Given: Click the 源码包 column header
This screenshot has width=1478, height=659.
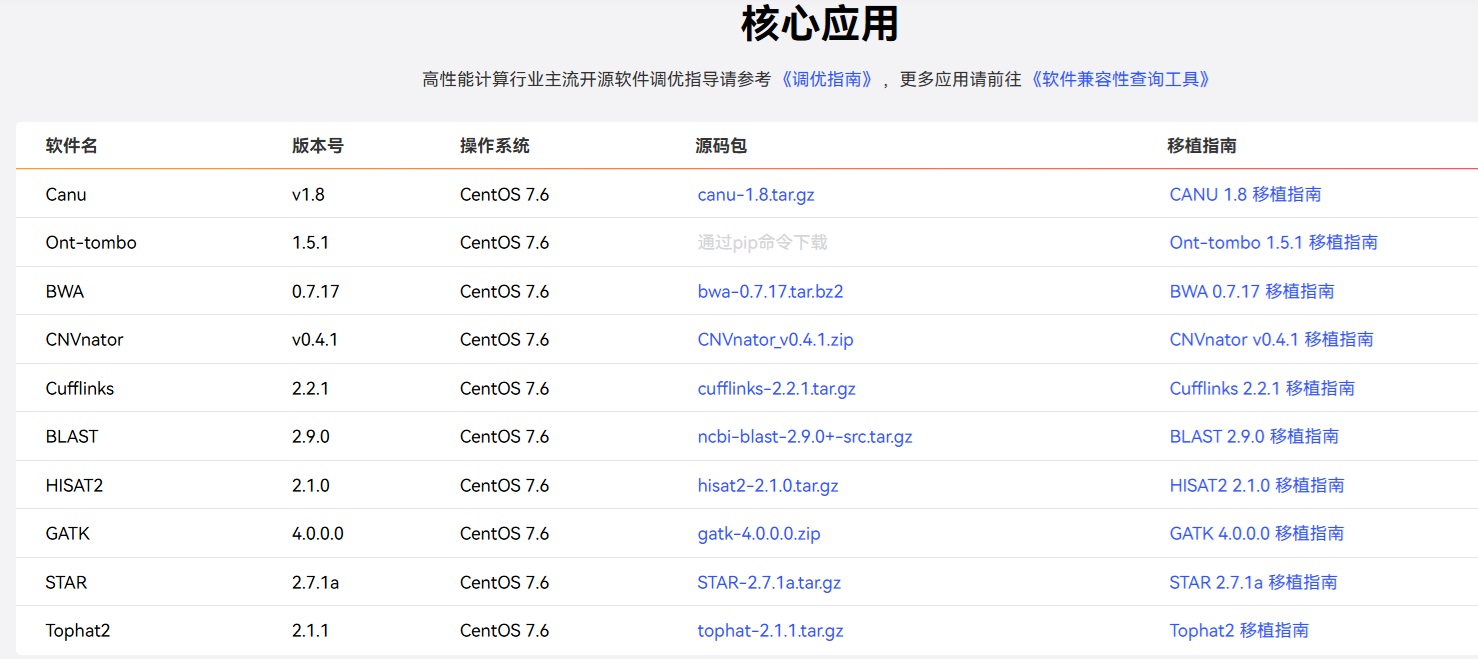Looking at the screenshot, I should point(721,146).
